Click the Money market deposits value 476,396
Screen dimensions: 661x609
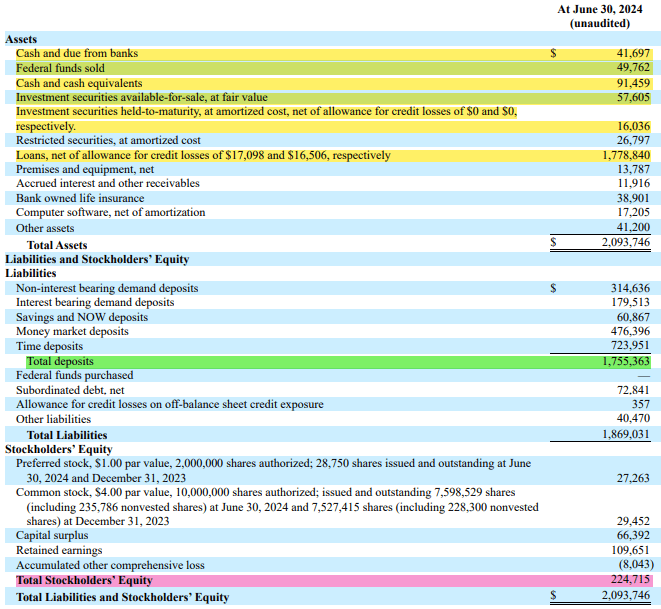tap(628, 331)
